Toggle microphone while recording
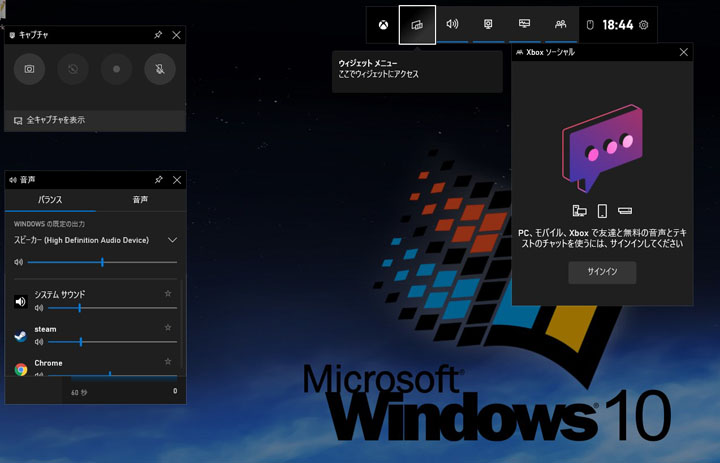720x463 pixels. click(160, 69)
